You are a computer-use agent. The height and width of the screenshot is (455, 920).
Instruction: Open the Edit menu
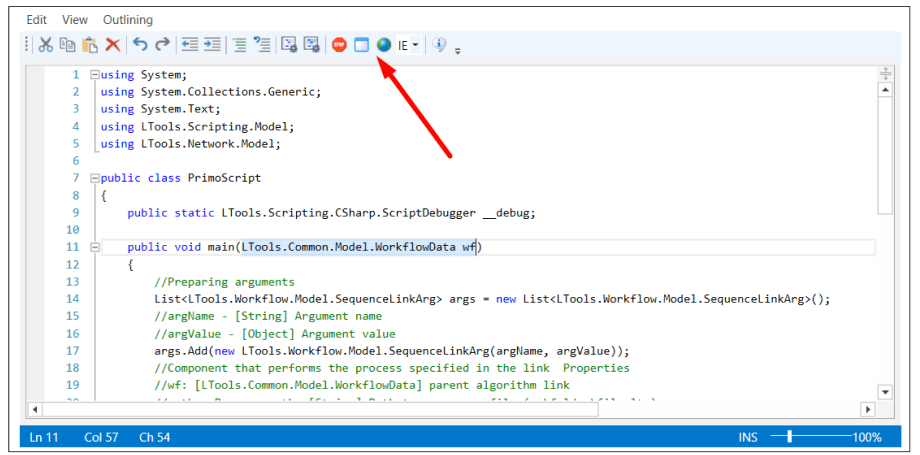37,19
